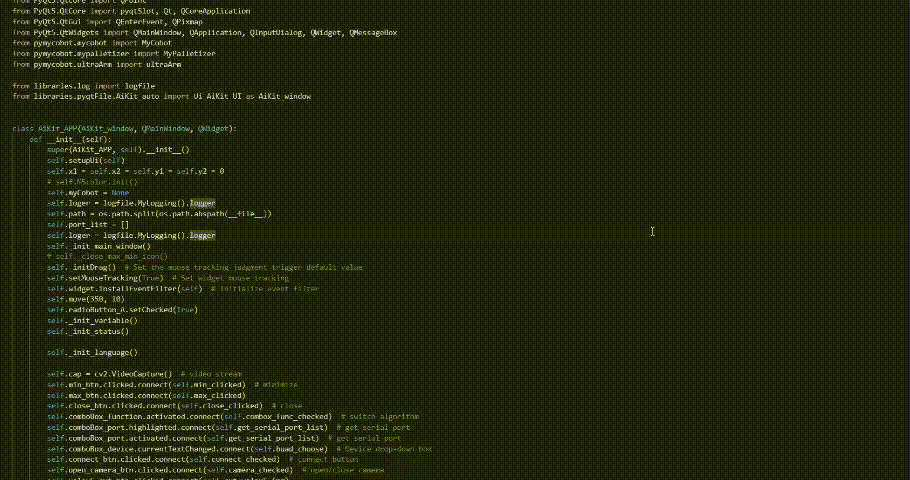Click "cv2.VideoCapture()" in the code
Viewport: 910px width, 480px height.
click(x=133, y=374)
